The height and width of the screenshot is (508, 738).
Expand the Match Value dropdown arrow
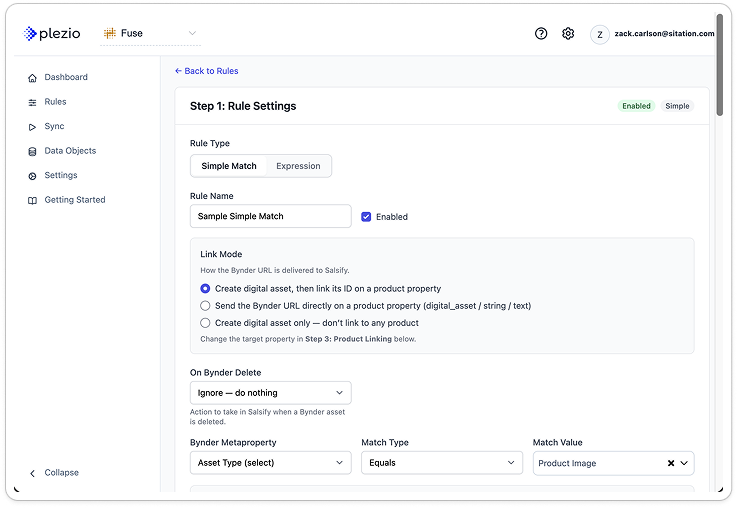point(684,463)
